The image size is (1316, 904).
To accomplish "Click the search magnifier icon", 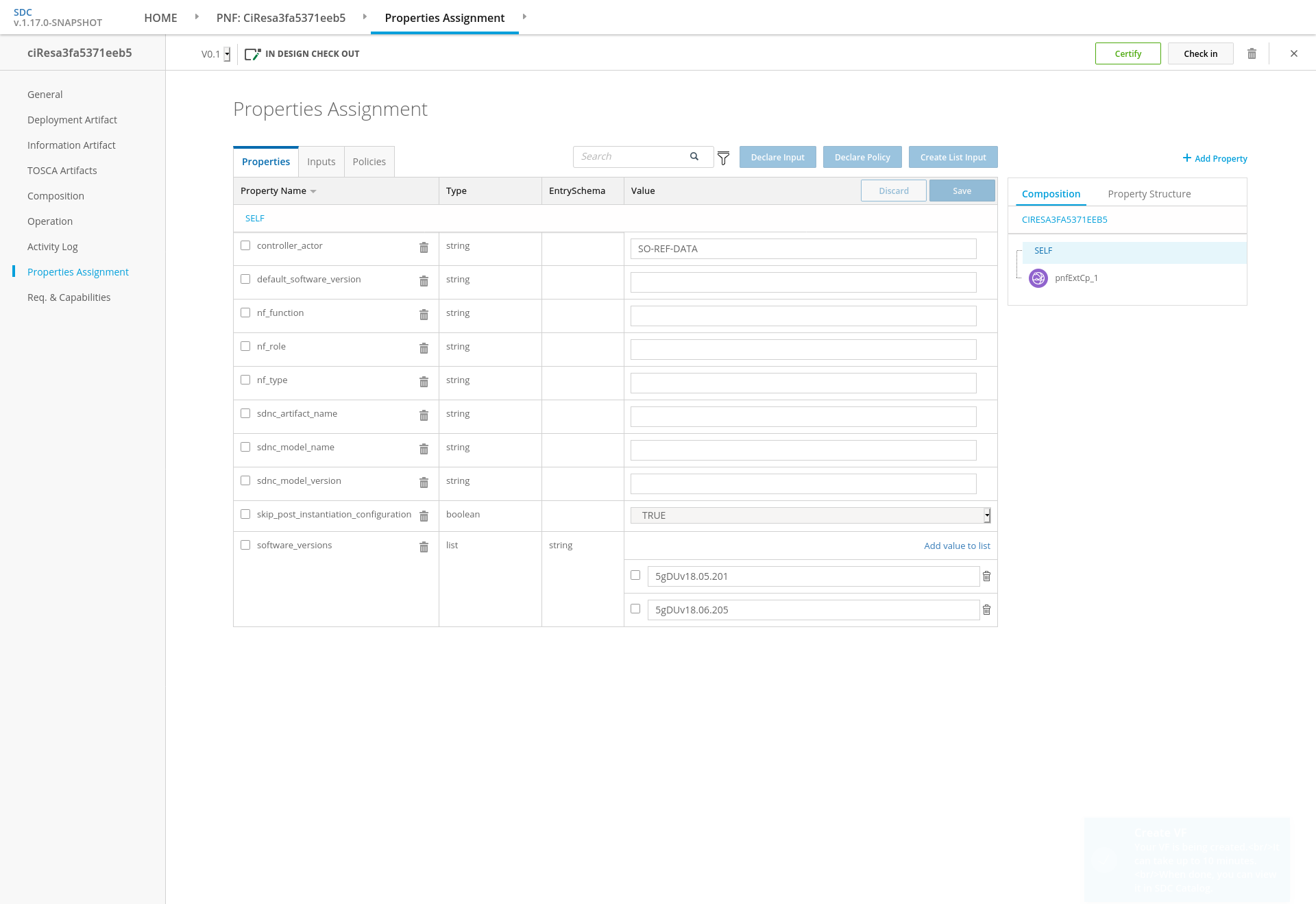I will (x=694, y=156).
